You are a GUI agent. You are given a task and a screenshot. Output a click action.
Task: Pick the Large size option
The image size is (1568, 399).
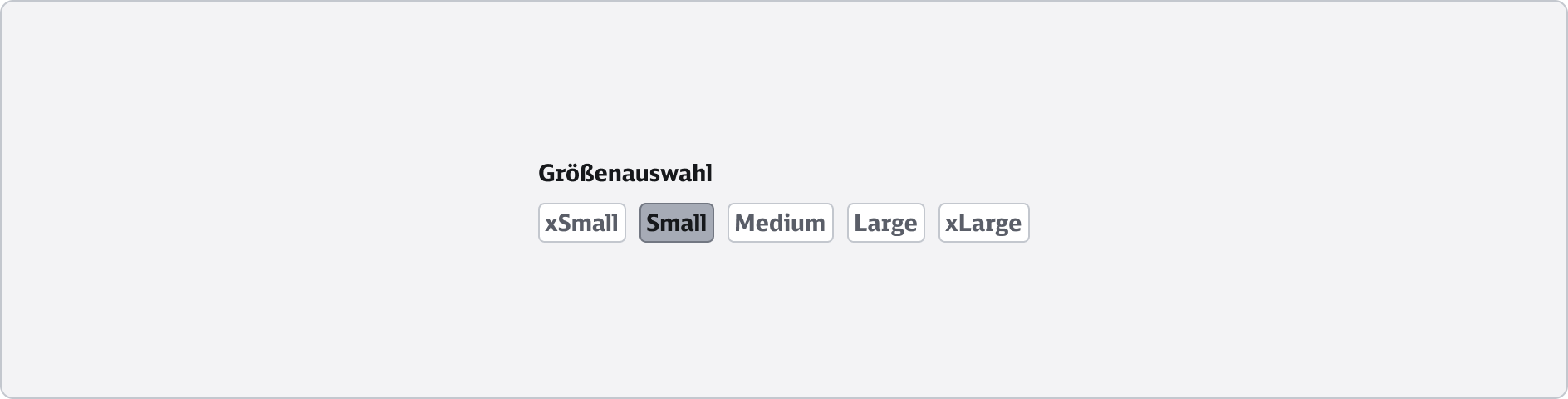[x=885, y=223]
